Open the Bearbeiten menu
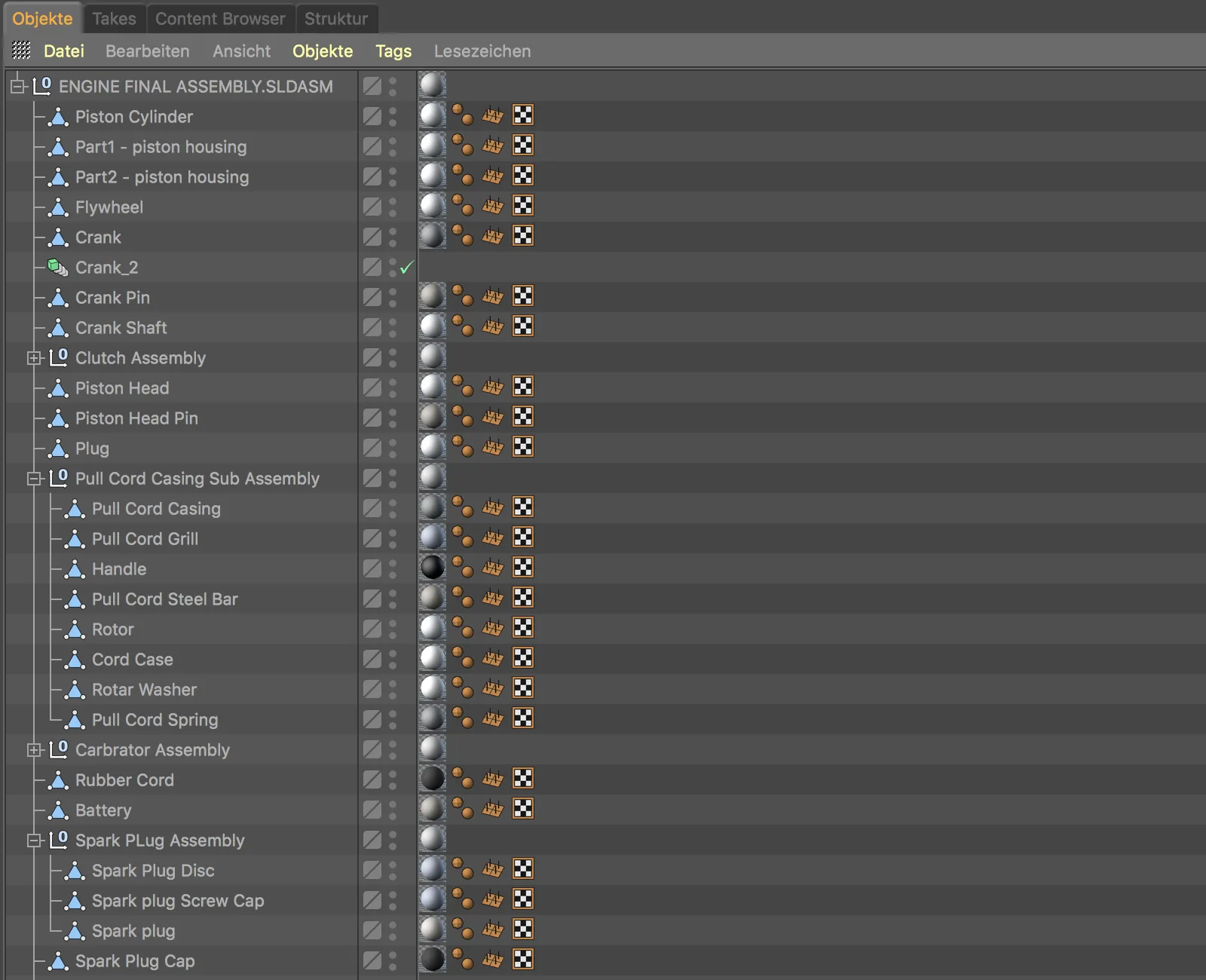1206x980 pixels. pyautogui.click(x=148, y=51)
